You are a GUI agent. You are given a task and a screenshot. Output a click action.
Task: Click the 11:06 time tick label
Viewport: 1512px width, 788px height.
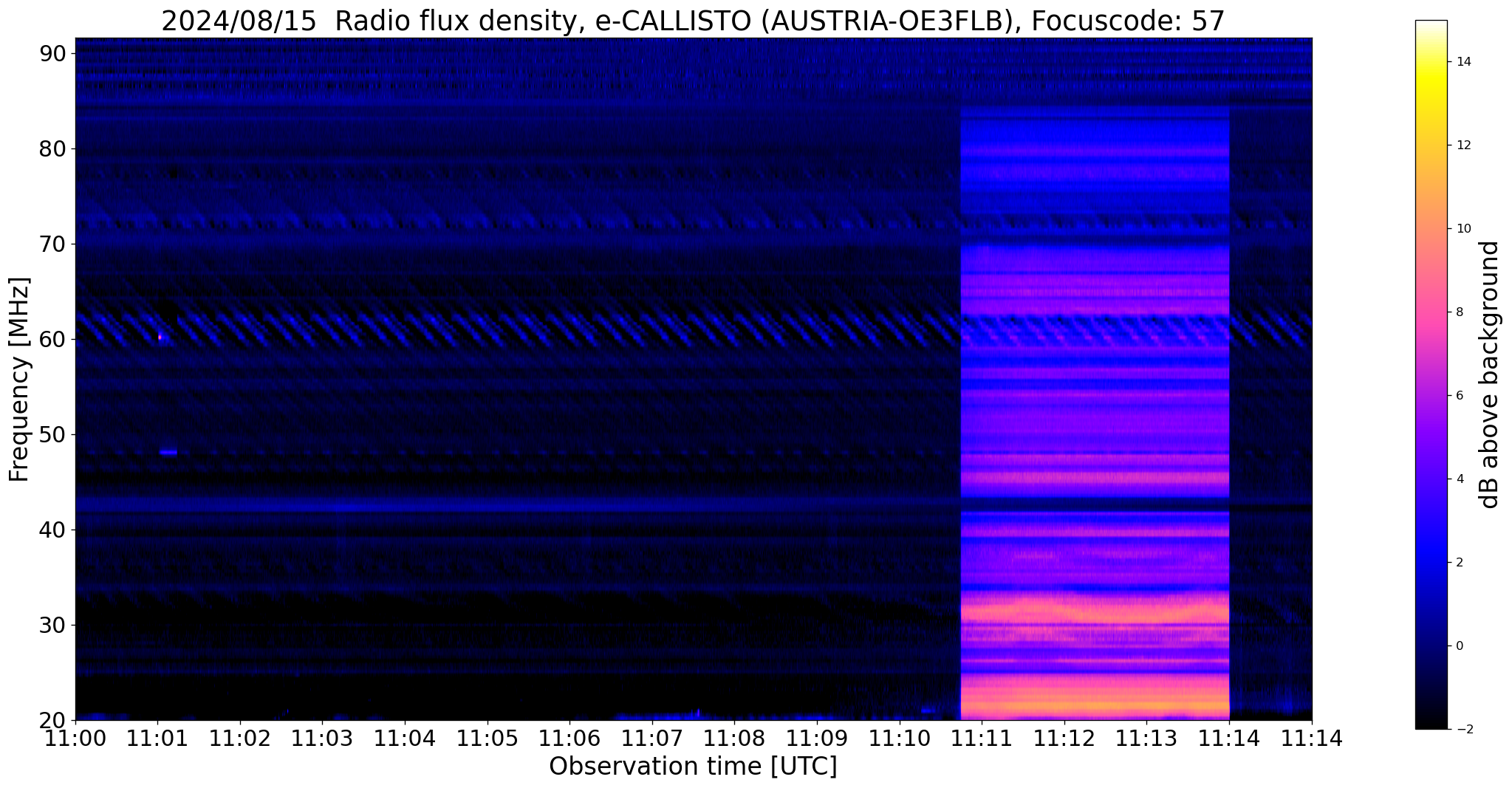(569, 738)
